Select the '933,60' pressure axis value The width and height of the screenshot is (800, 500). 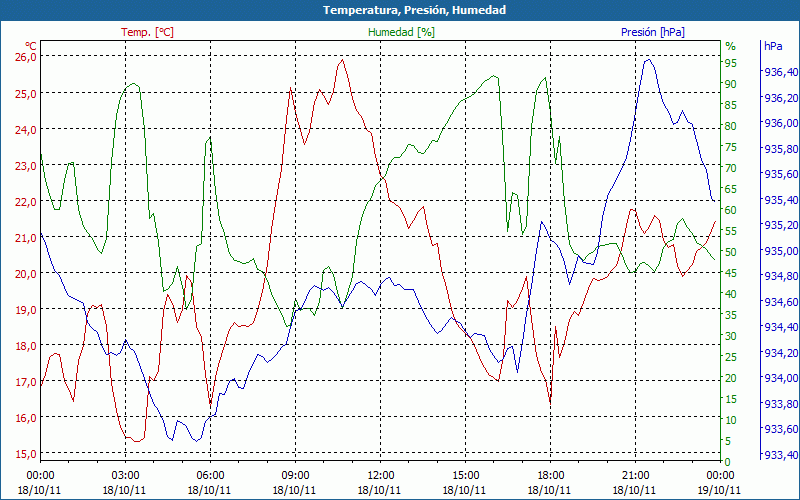[781, 429]
